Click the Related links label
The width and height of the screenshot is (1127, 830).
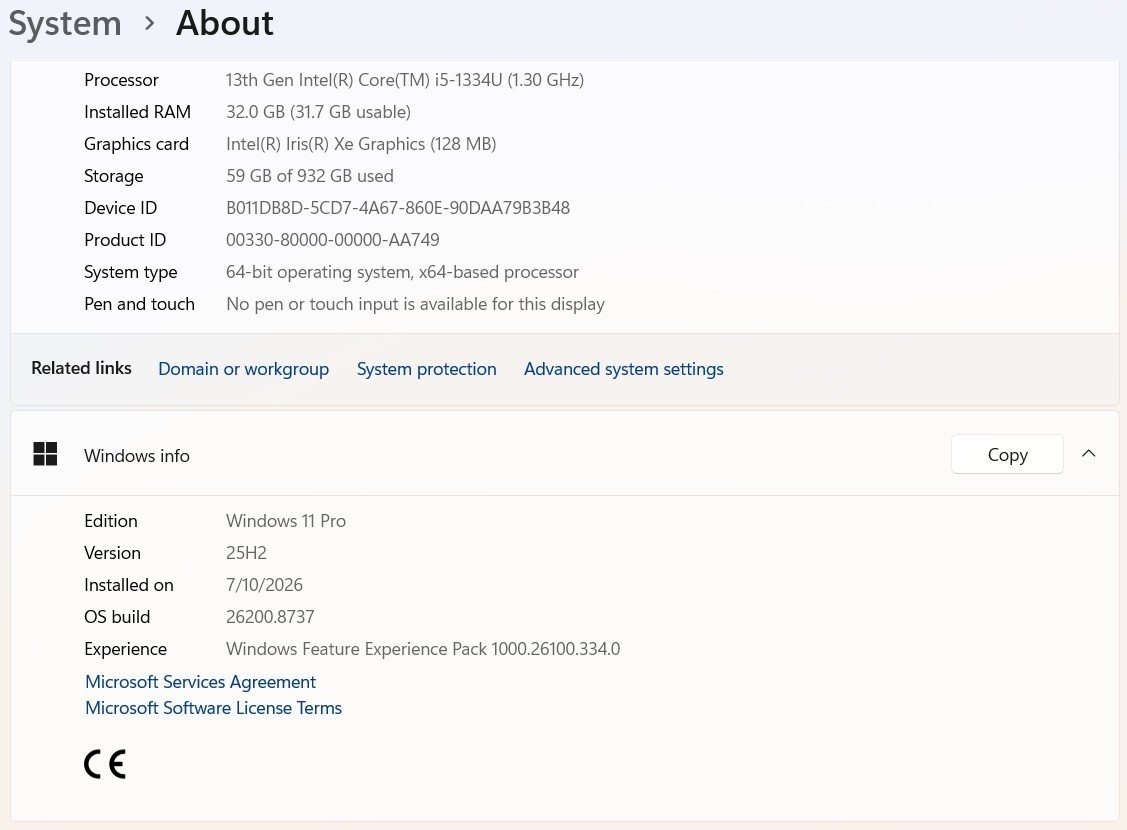(x=81, y=368)
